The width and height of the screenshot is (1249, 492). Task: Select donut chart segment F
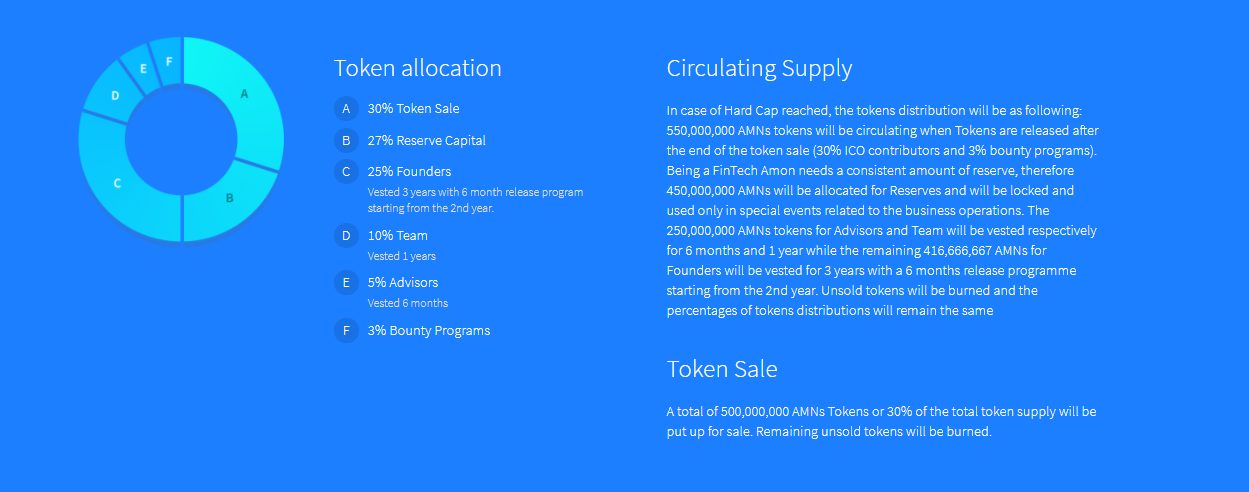pyautogui.click(x=169, y=61)
